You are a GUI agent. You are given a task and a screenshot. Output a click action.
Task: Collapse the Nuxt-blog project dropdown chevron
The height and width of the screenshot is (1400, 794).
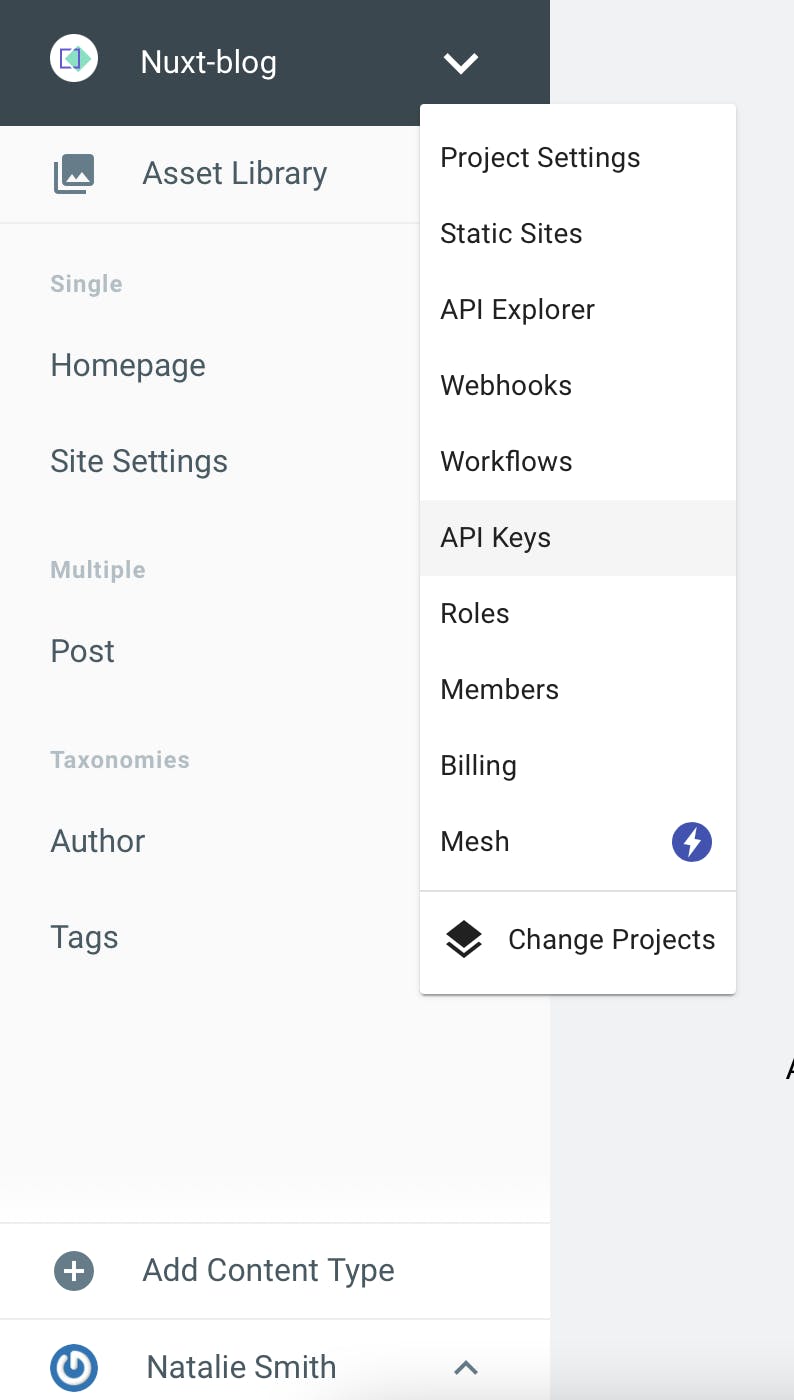(x=461, y=63)
